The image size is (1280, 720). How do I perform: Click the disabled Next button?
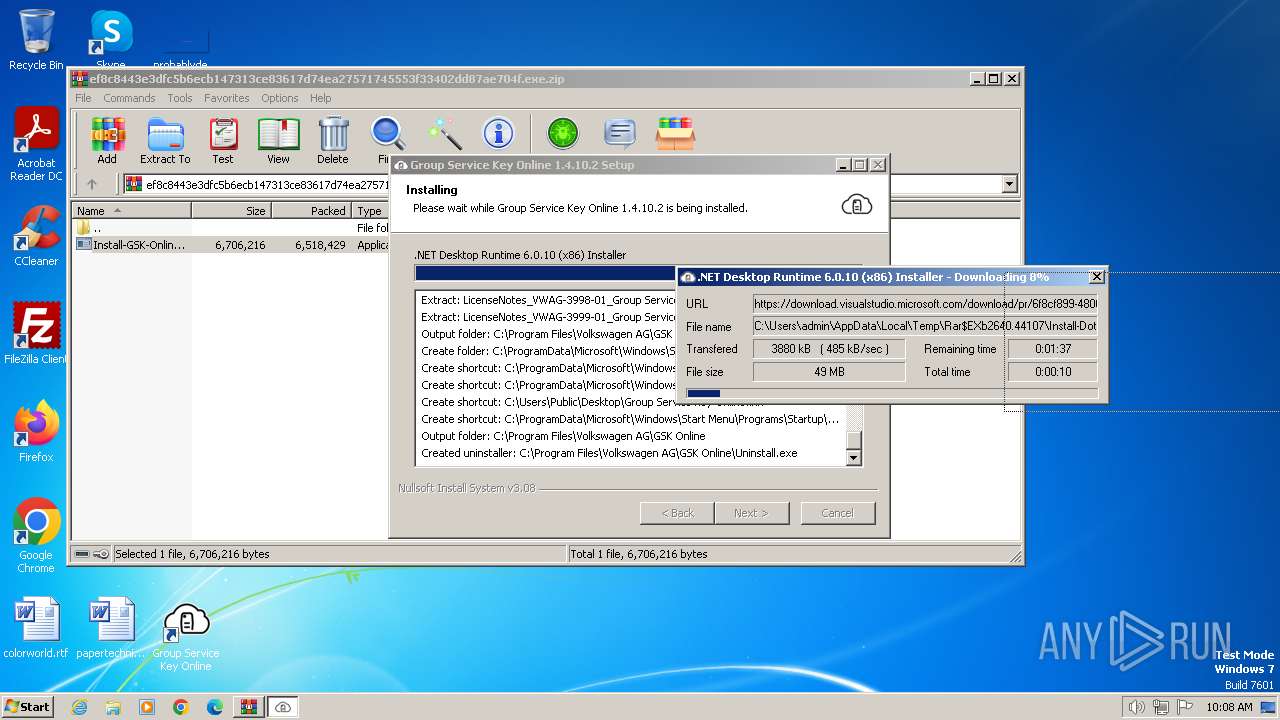[751, 513]
